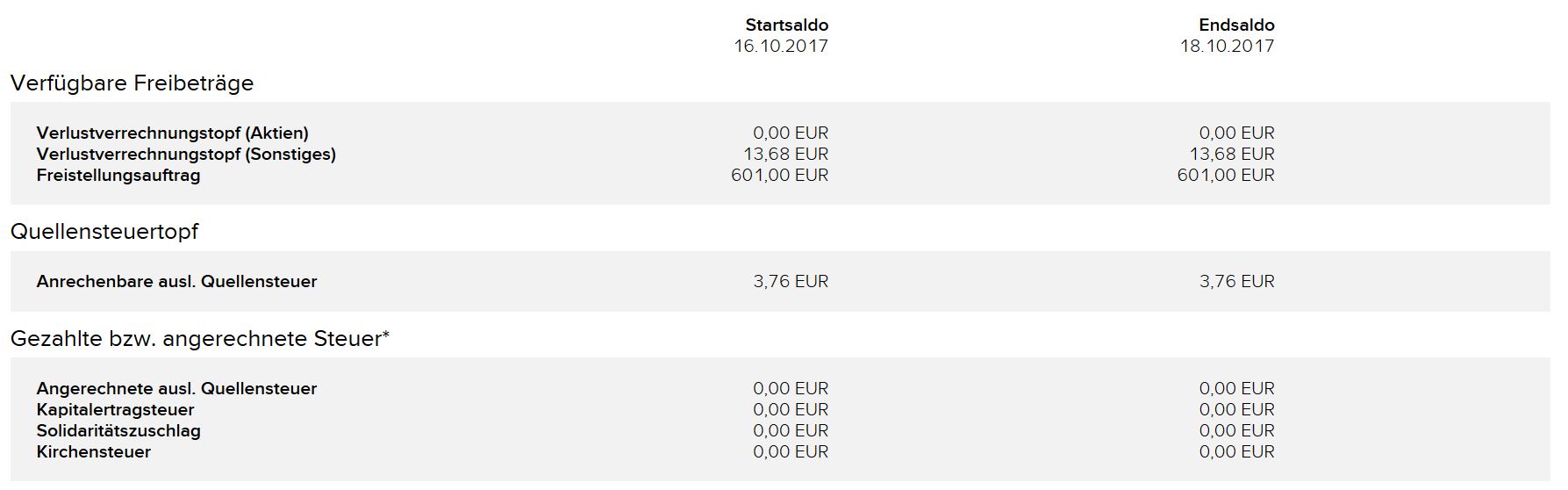Click the Endsaldo column header

[1235, 25]
